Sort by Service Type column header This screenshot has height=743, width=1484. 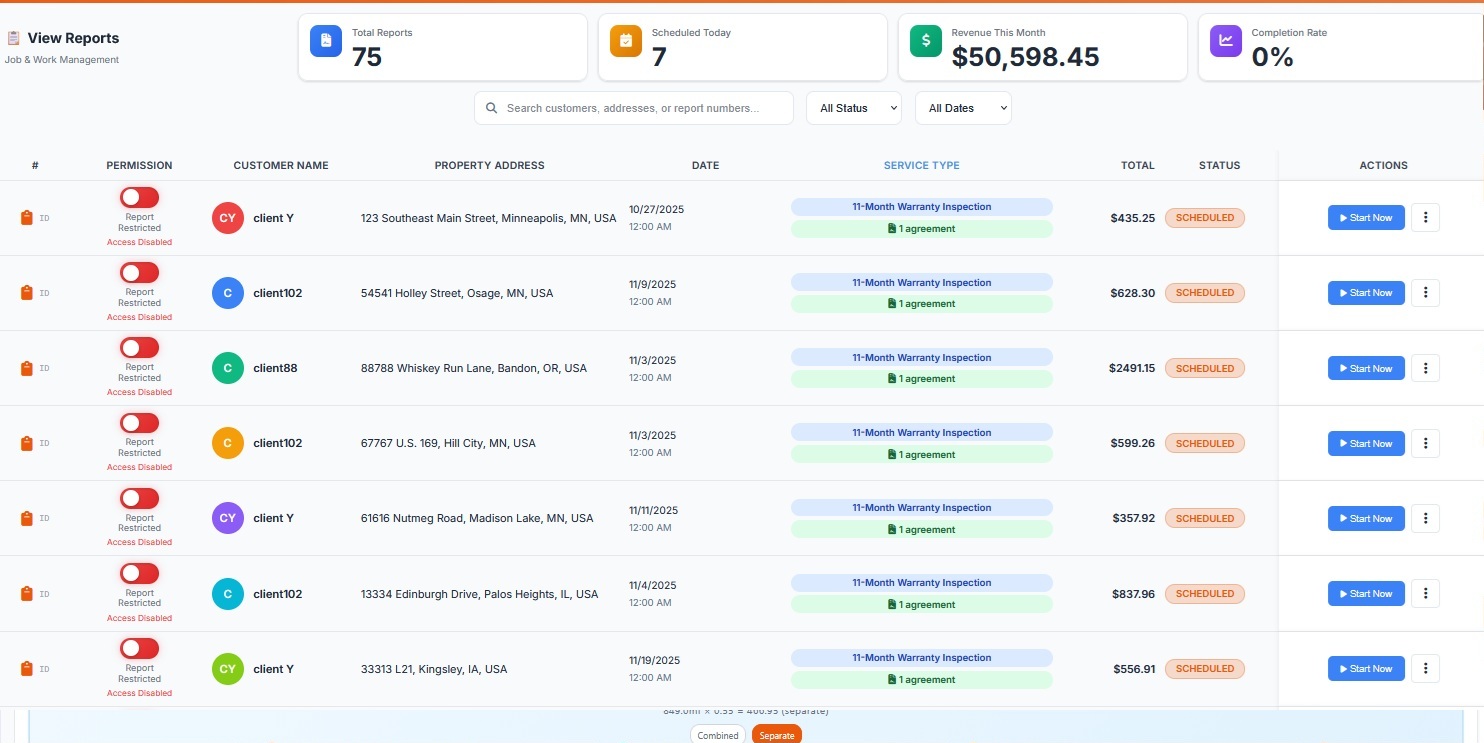click(x=921, y=166)
